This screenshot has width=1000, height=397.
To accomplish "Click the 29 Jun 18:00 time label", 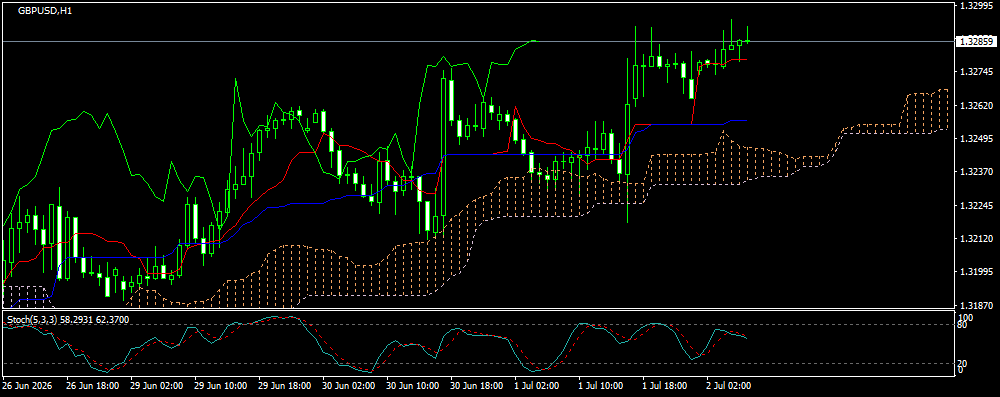I will [285, 386].
